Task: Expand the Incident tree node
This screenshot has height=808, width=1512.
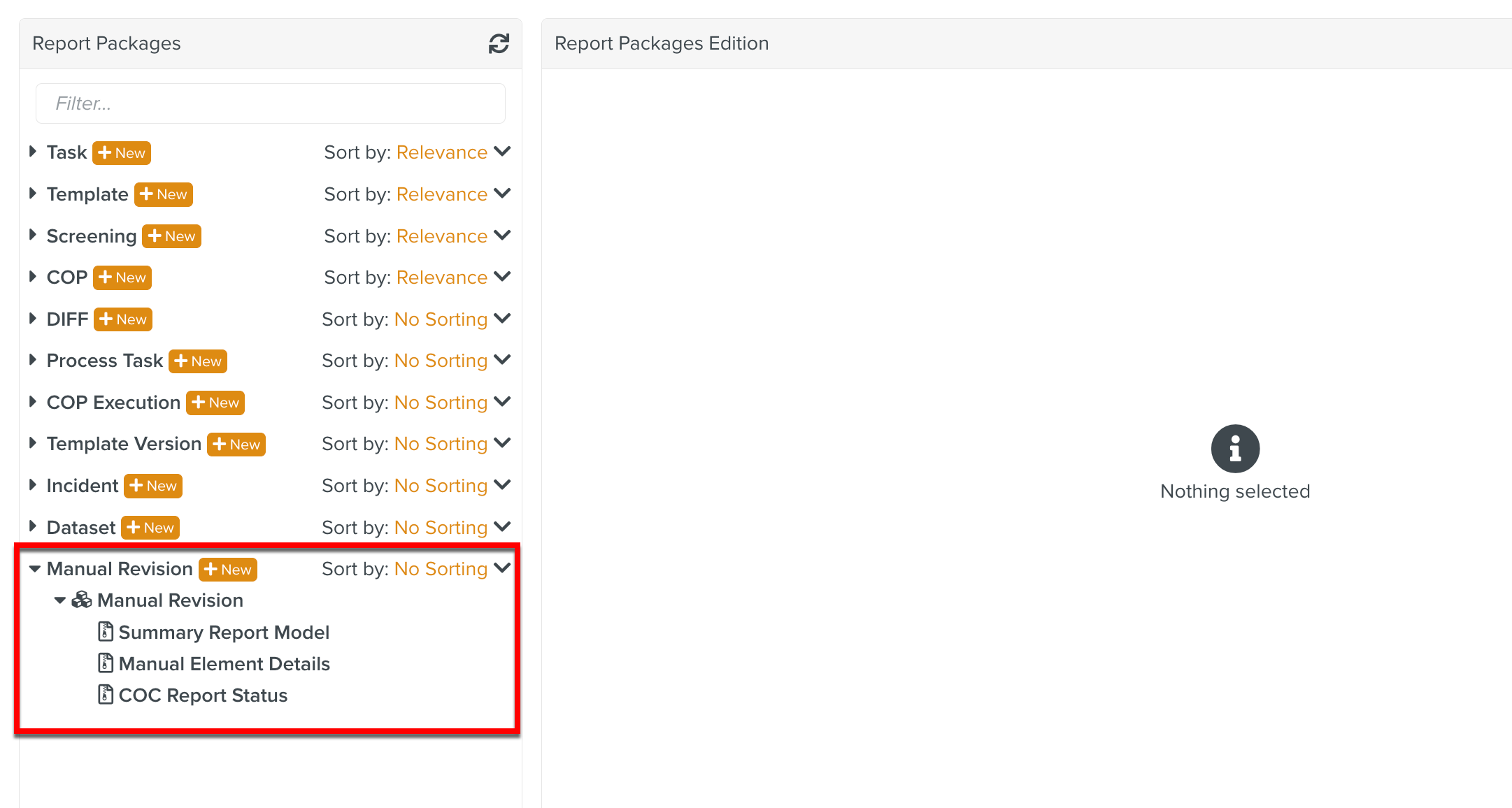Action: pyautogui.click(x=33, y=485)
